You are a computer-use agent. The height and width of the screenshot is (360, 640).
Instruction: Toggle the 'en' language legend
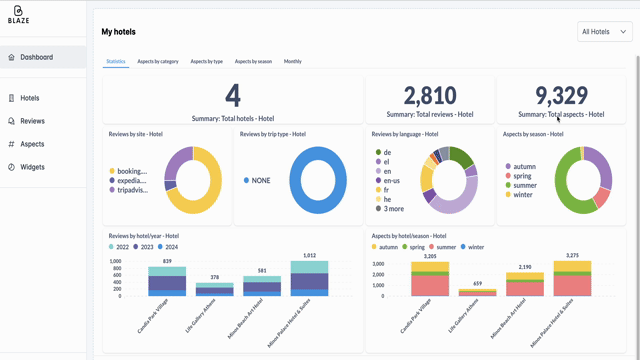383,171
